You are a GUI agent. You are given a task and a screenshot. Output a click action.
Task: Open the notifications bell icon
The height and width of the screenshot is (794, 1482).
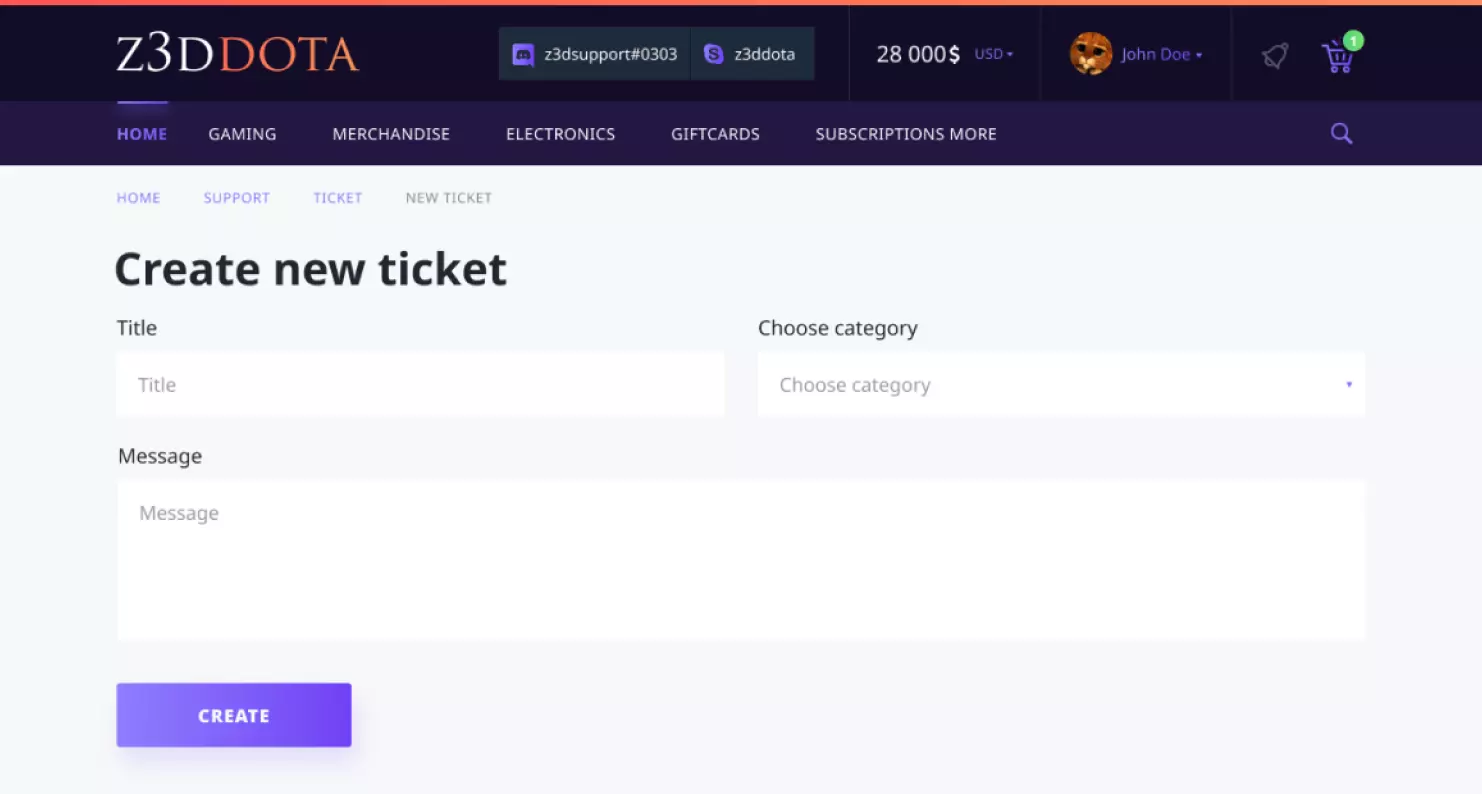(1275, 56)
